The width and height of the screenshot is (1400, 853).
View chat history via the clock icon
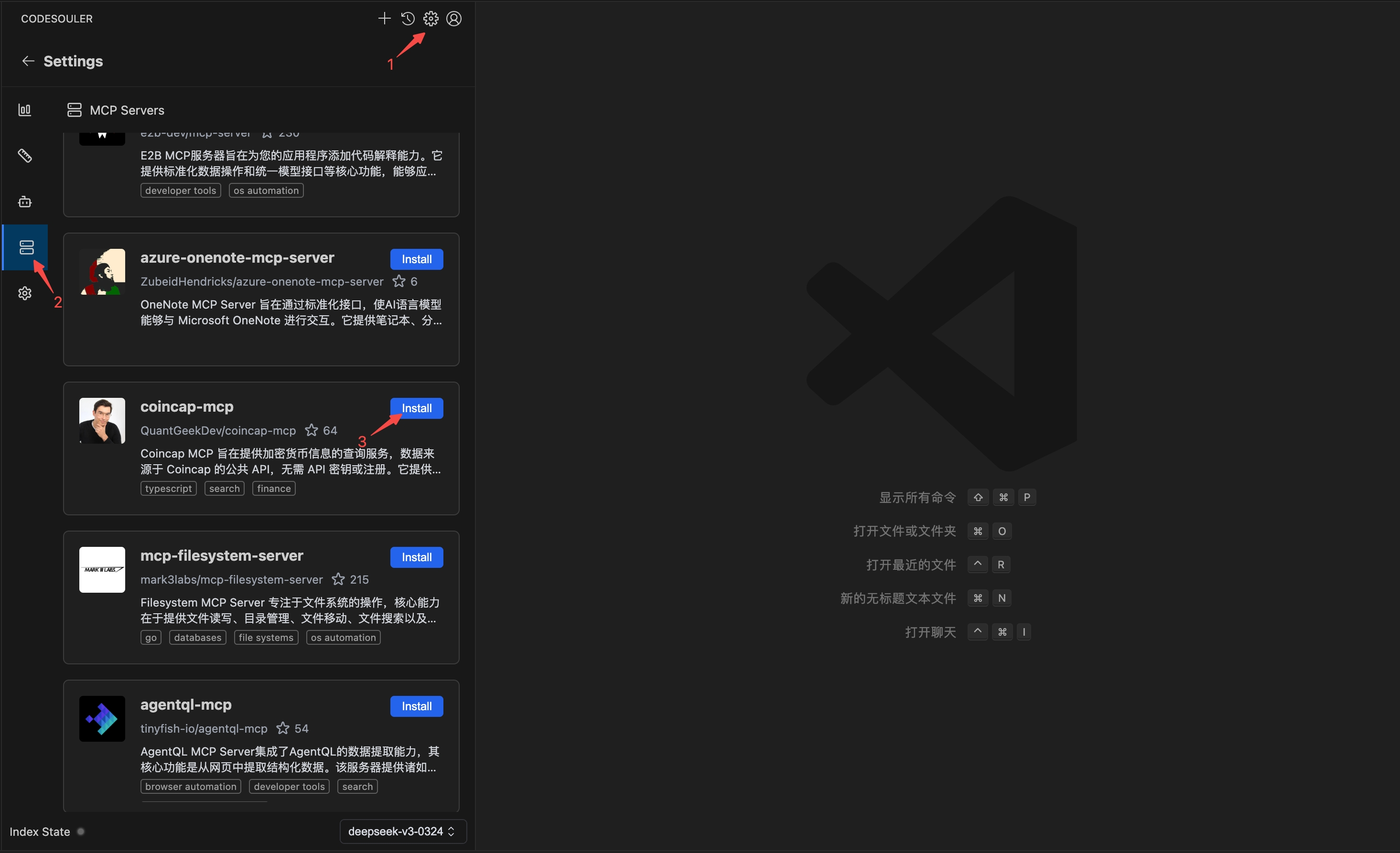coord(408,18)
